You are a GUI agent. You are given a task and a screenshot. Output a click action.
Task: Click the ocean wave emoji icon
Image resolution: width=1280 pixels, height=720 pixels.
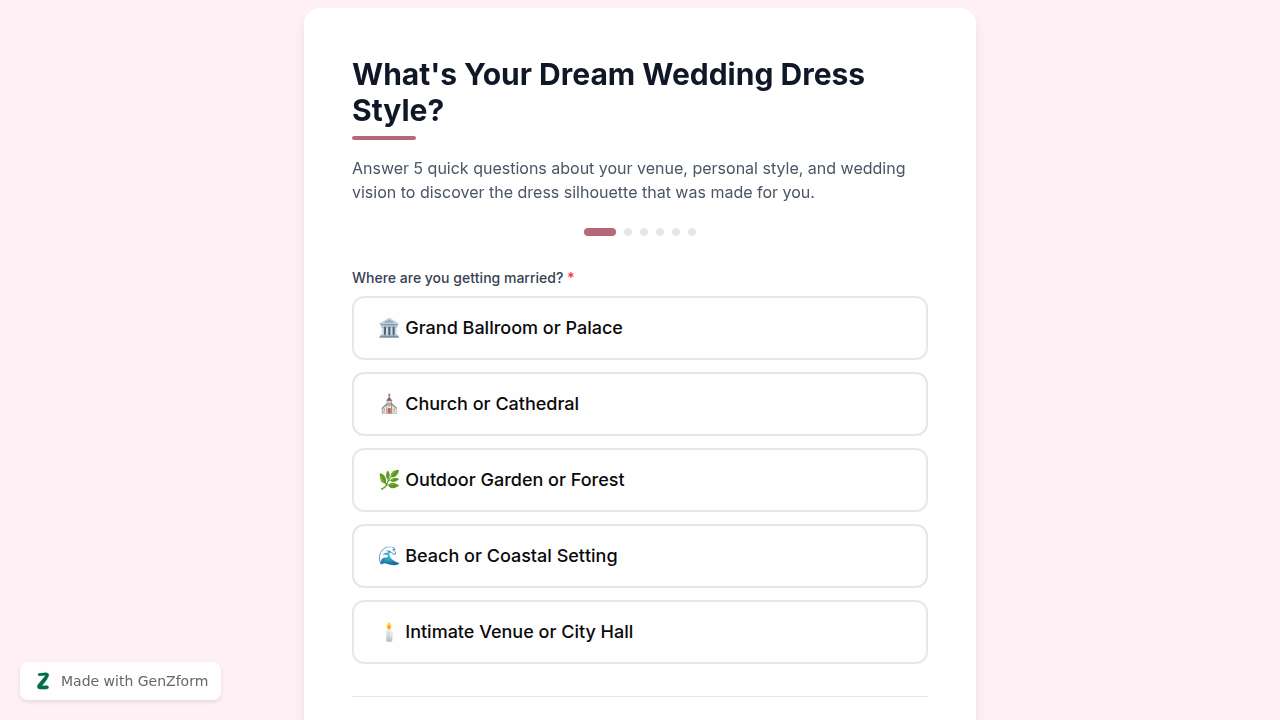point(389,556)
